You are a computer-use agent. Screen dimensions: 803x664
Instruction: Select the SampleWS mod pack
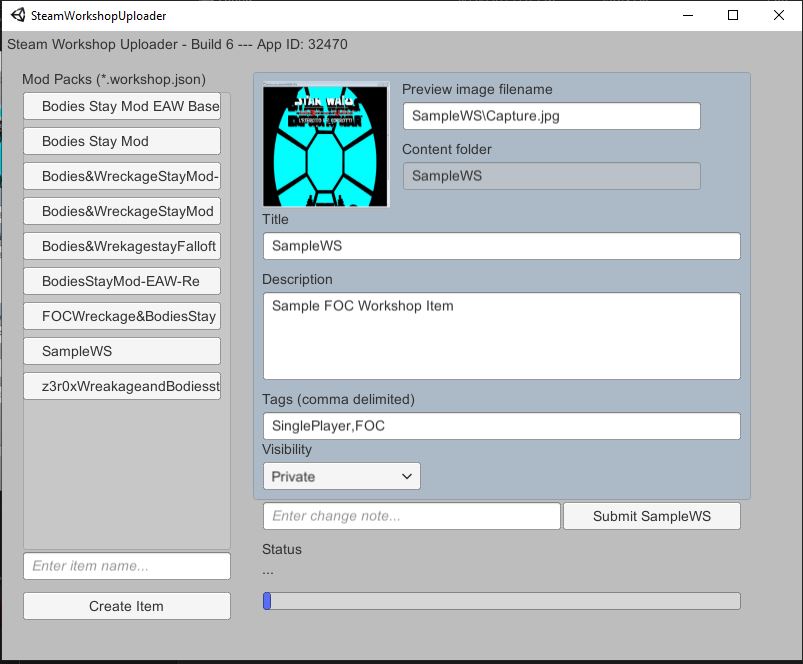tap(122, 351)
